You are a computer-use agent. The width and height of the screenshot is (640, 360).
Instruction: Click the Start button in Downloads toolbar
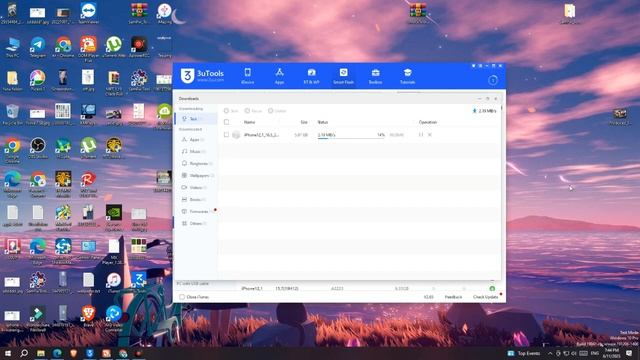click(231, 111)
